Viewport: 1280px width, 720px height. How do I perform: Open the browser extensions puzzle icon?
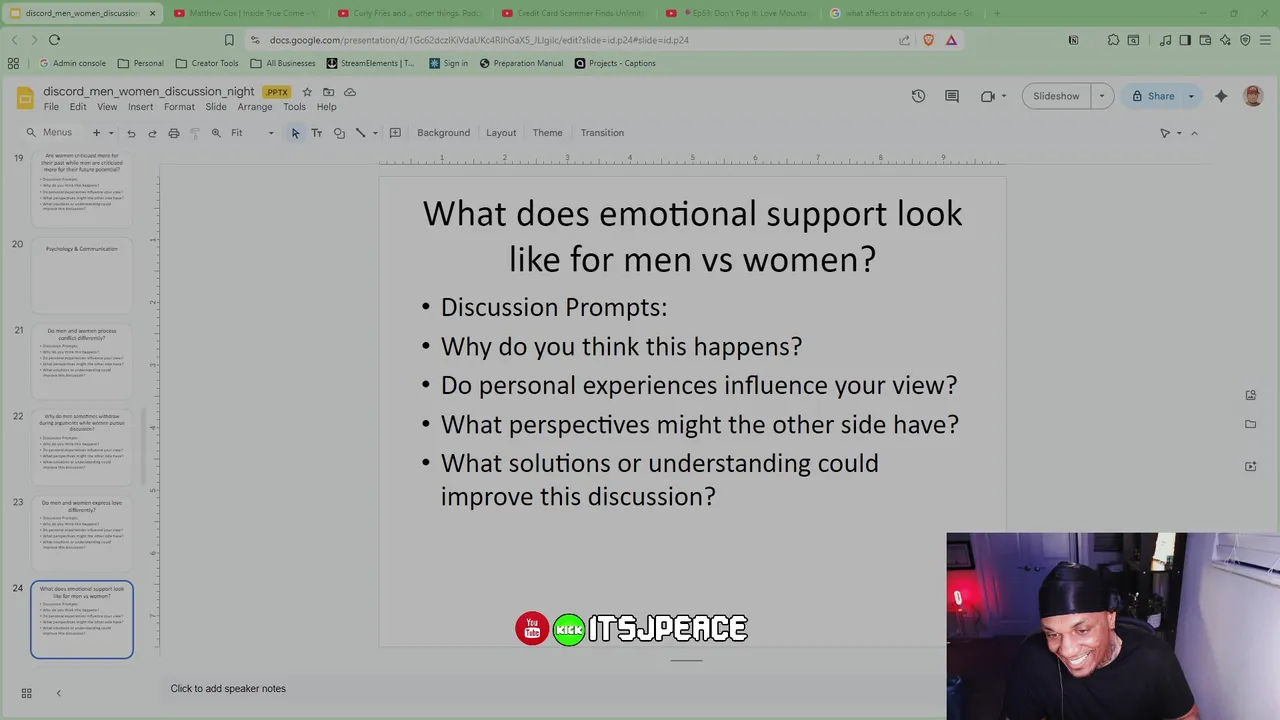tap(1113, 40)
